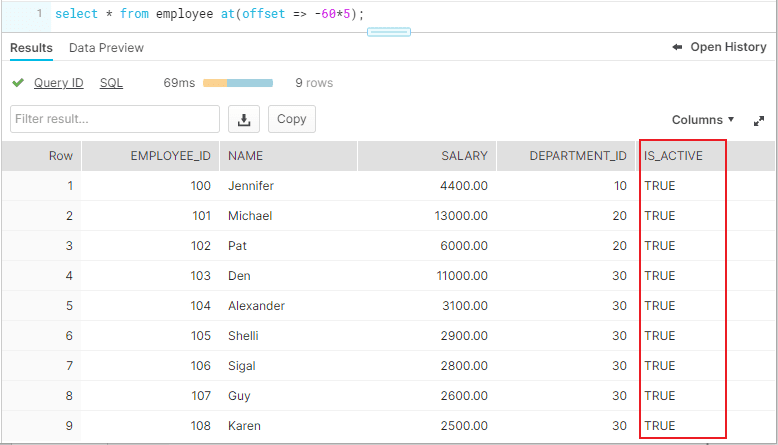Select employee ID cell 107
Viewport: 778px width, 445px height.
(201, 396)
